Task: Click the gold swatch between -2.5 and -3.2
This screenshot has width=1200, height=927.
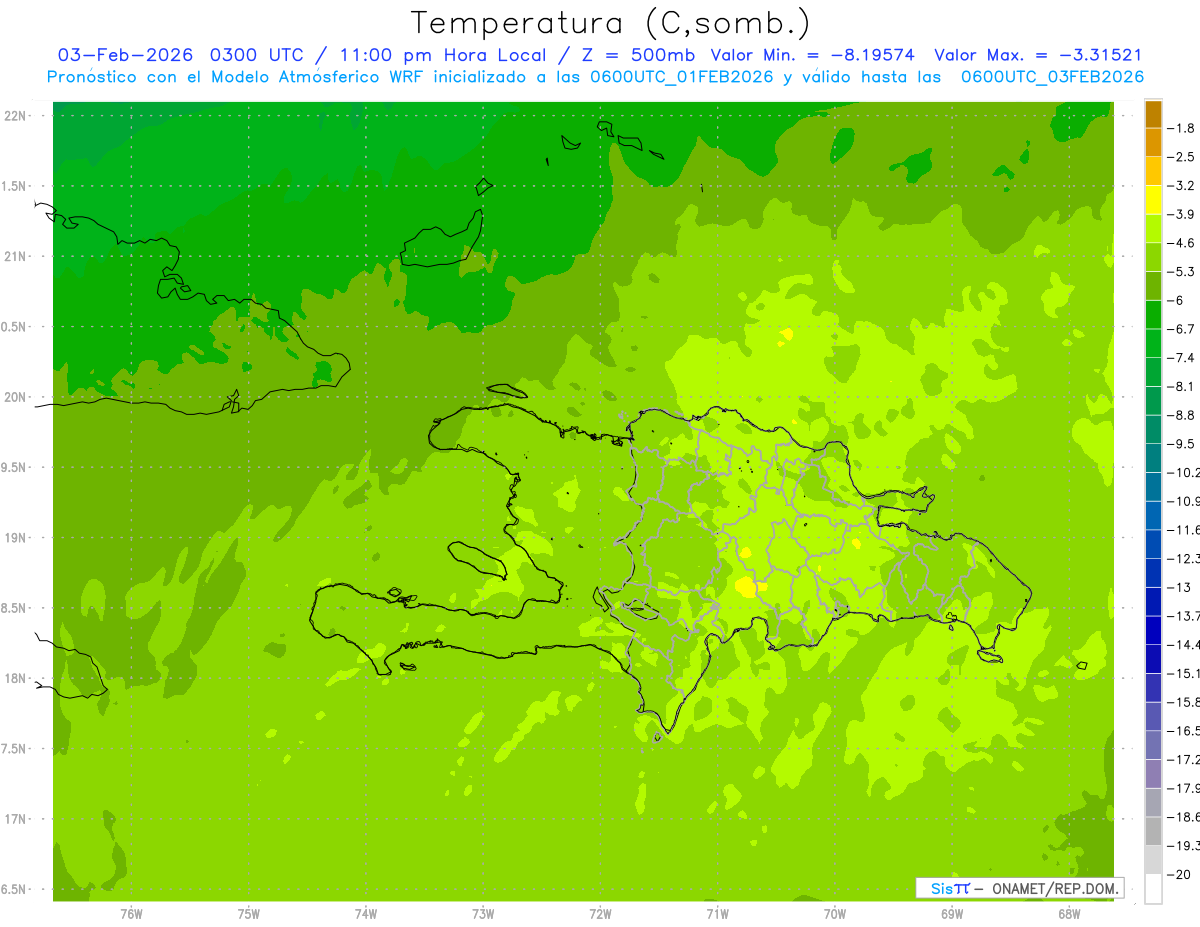Action: (x=1153, y=171)
